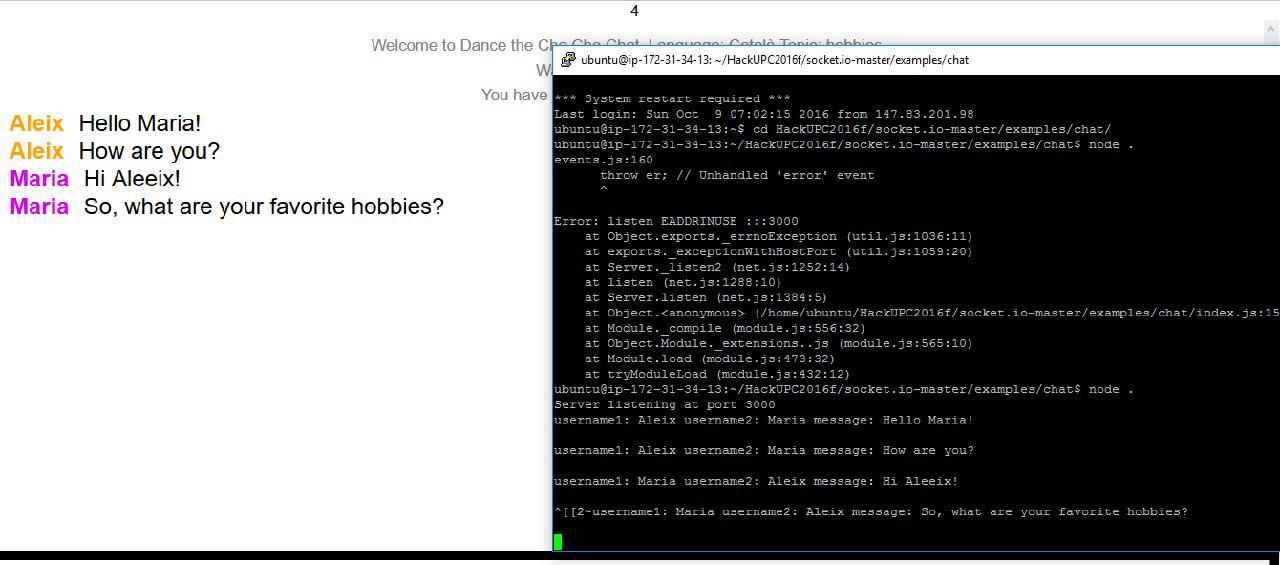This screenshot has width=1280, height=565.
Task: Click 'Server listening at port 3000' line
Action: coord(664,405)
